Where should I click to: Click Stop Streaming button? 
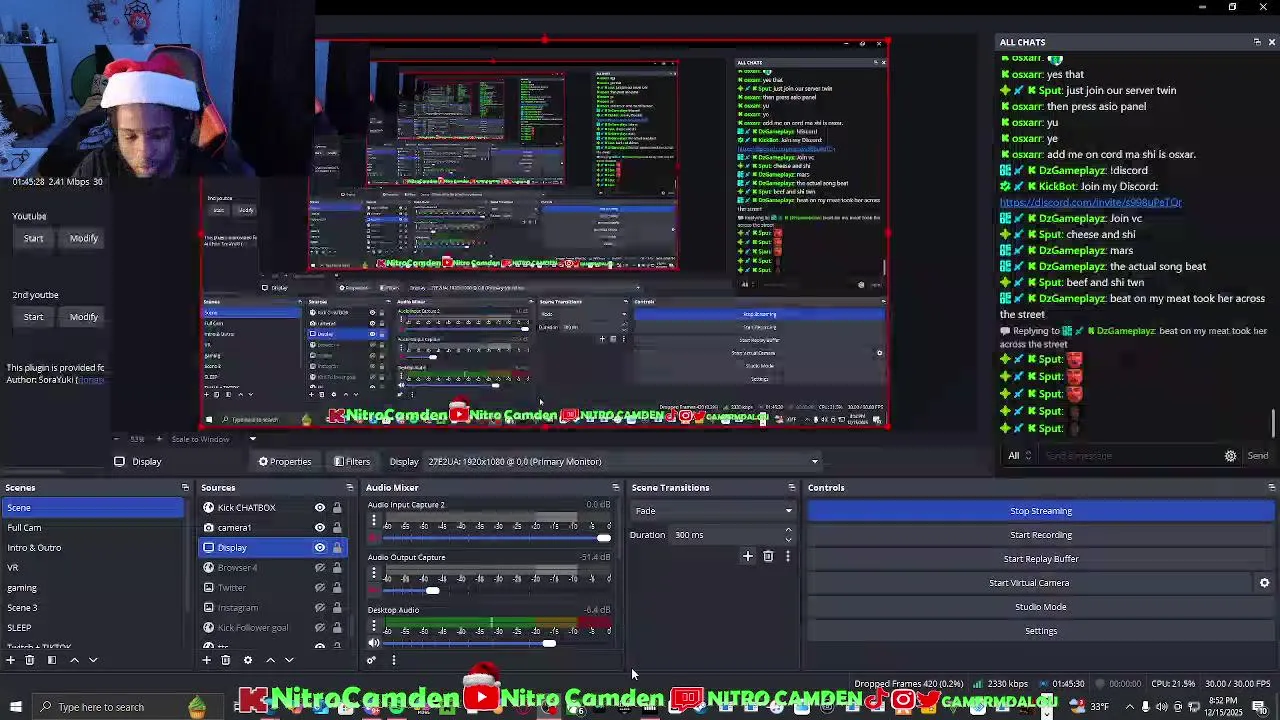pos(1040,511)
